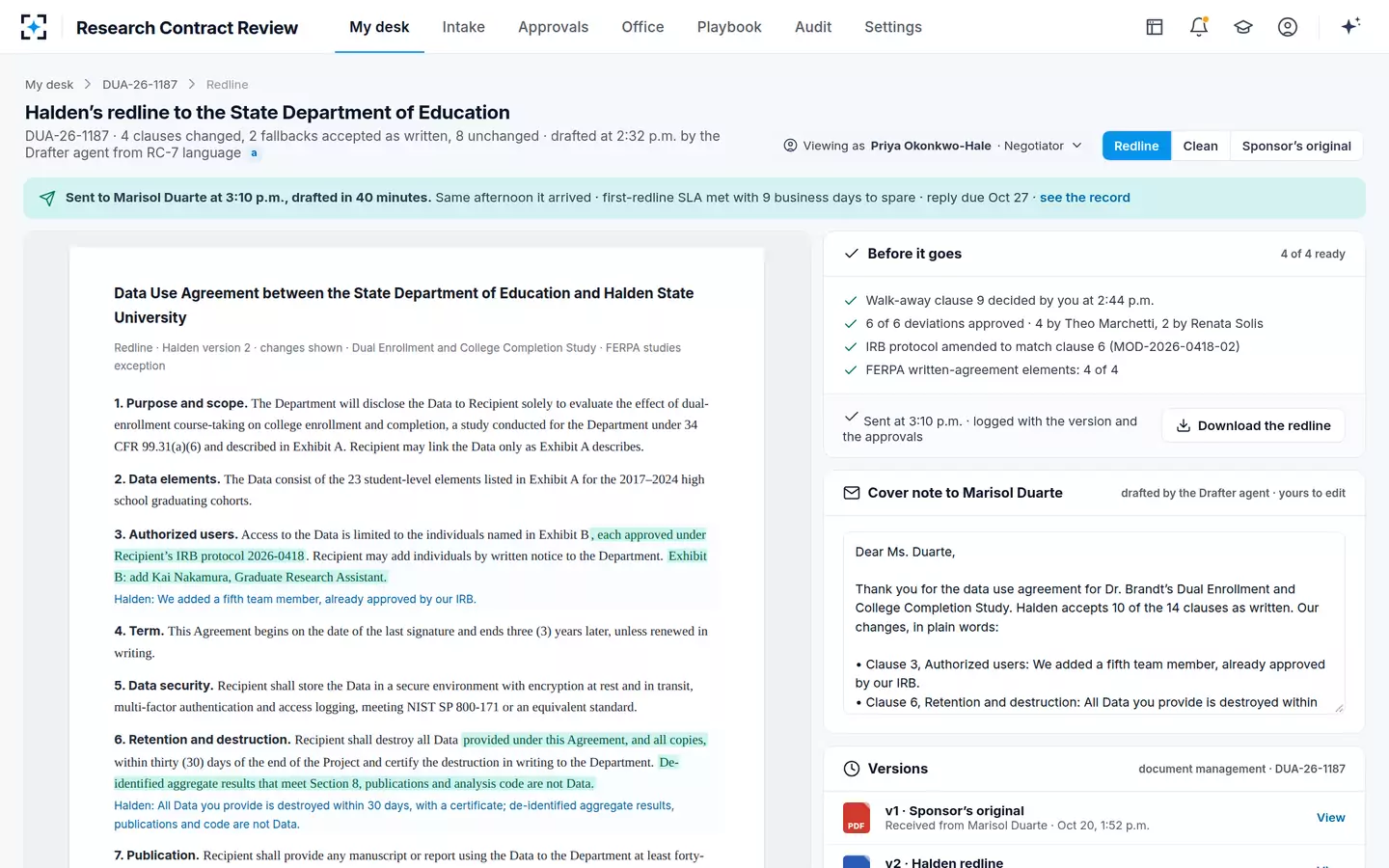Open the Approvals tab
The height and width of the screenshot is (868, 1389).
553,27
